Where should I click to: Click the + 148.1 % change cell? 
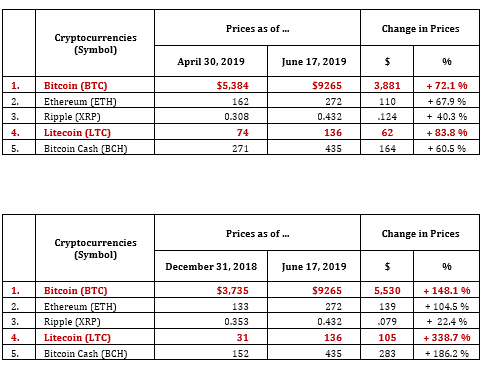(x=447, y=290)
